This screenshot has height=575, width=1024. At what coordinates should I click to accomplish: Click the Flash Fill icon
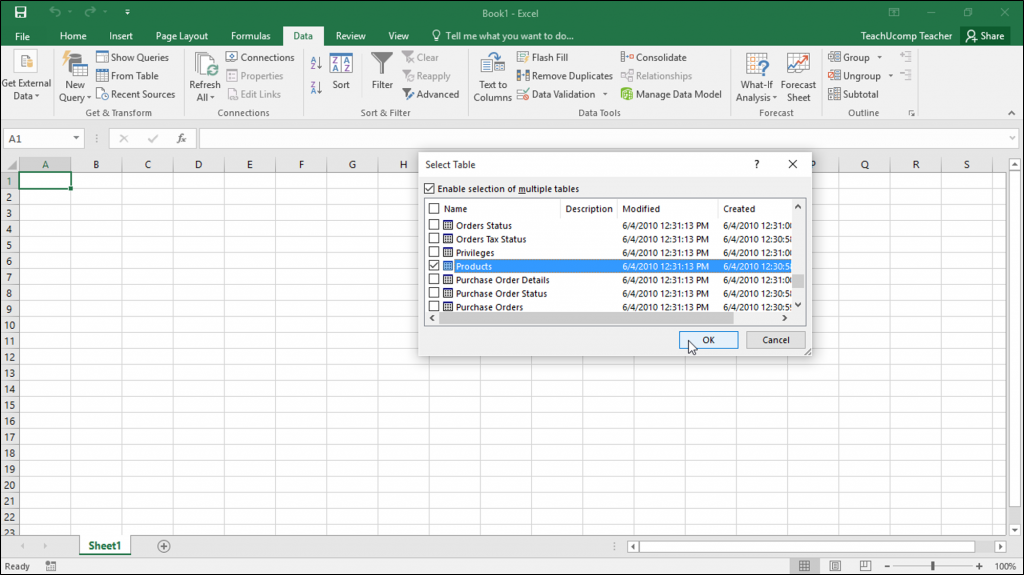click(x=523, y=58)
